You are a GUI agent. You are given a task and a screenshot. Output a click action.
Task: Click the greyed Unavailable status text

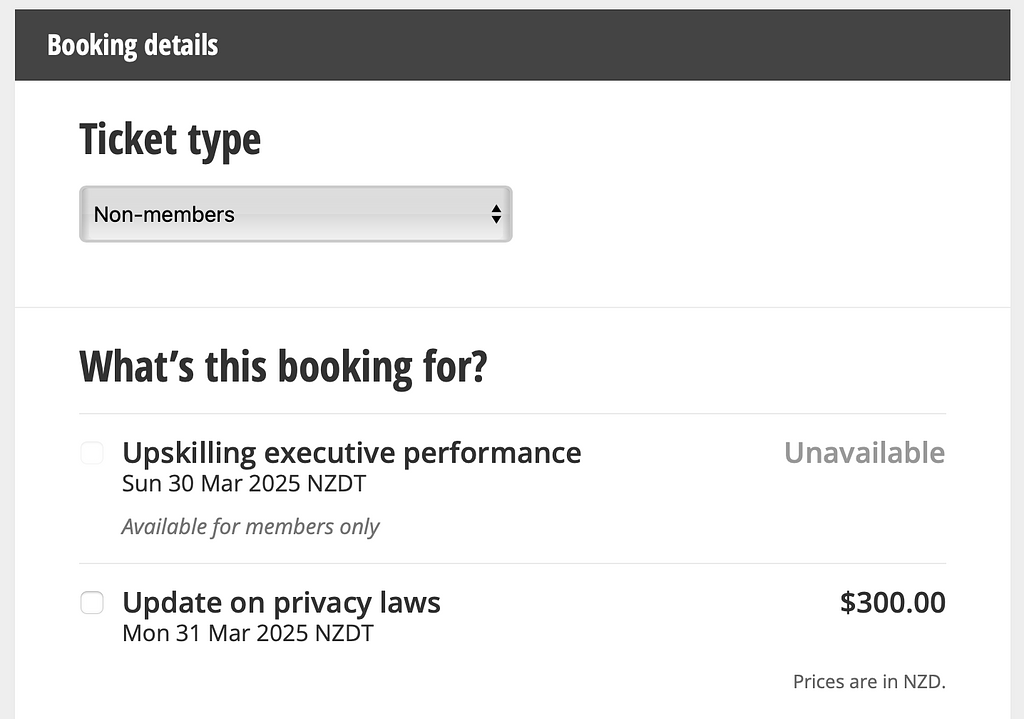pos(865,453)
